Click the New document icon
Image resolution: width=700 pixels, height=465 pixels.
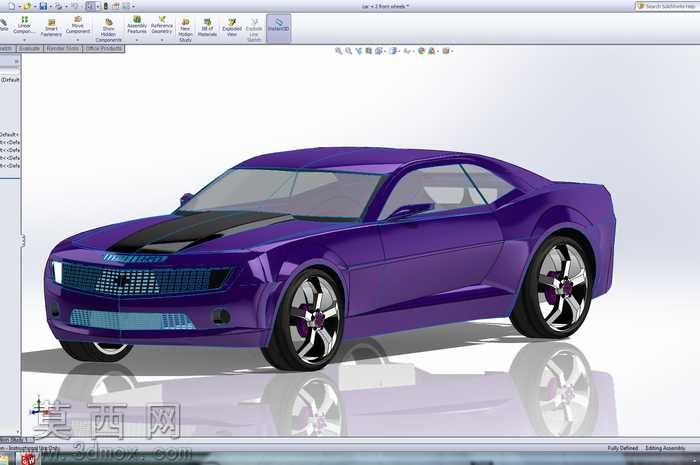coord(11,6)
